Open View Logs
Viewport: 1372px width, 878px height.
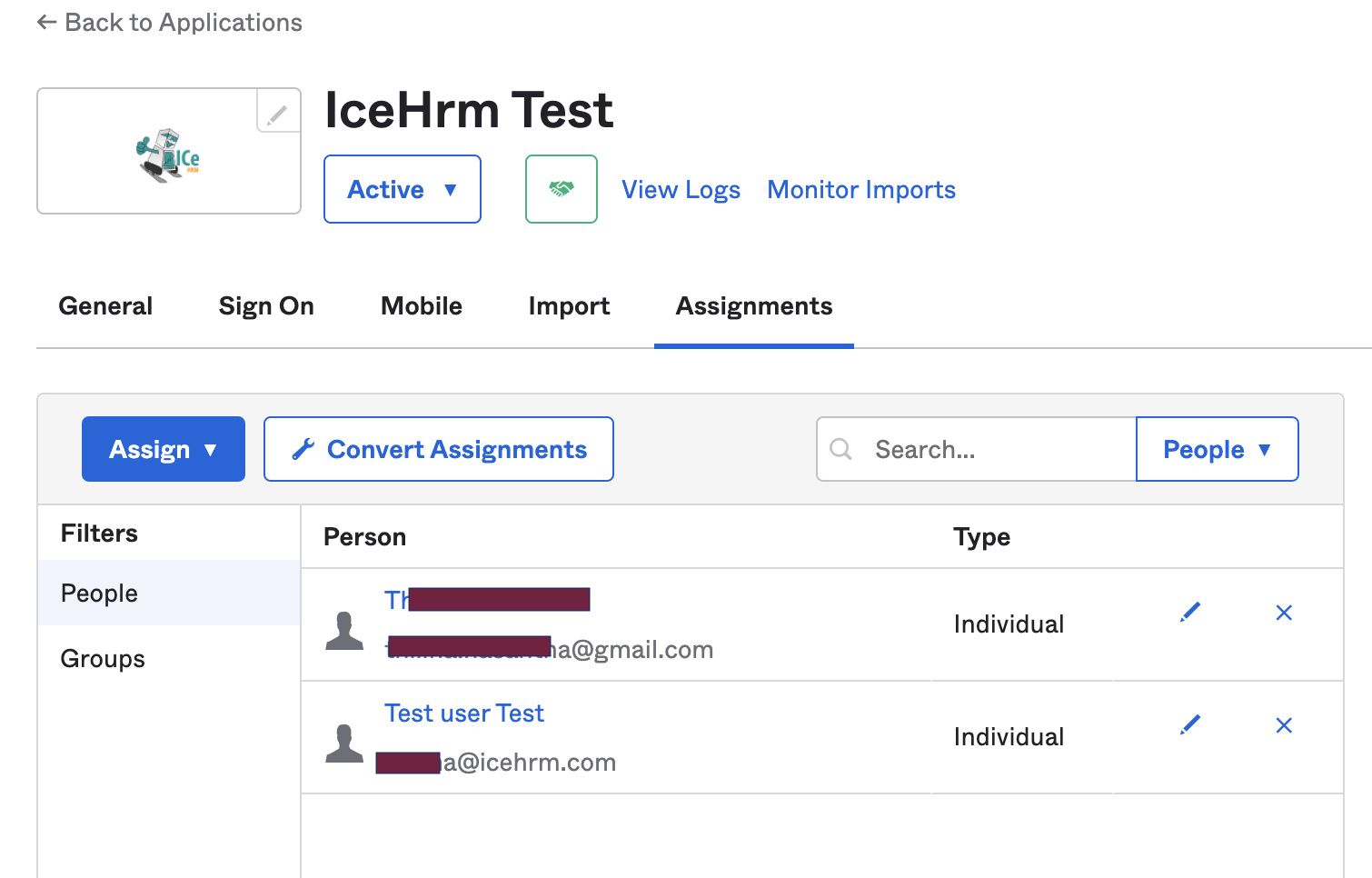[681, 189]
